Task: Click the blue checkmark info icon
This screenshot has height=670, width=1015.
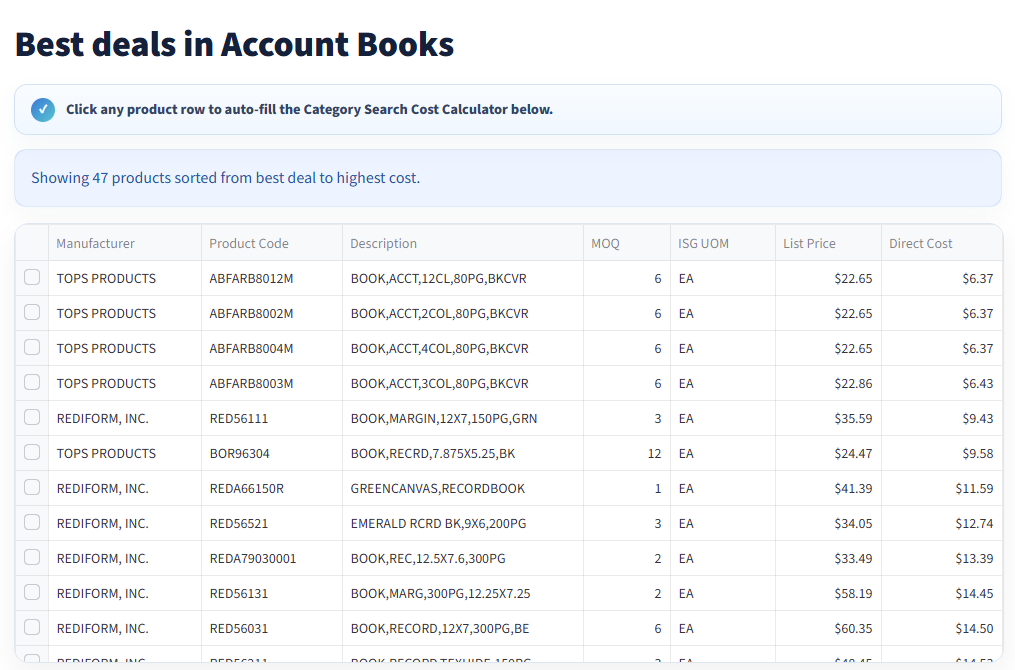Action: [43, 109]
